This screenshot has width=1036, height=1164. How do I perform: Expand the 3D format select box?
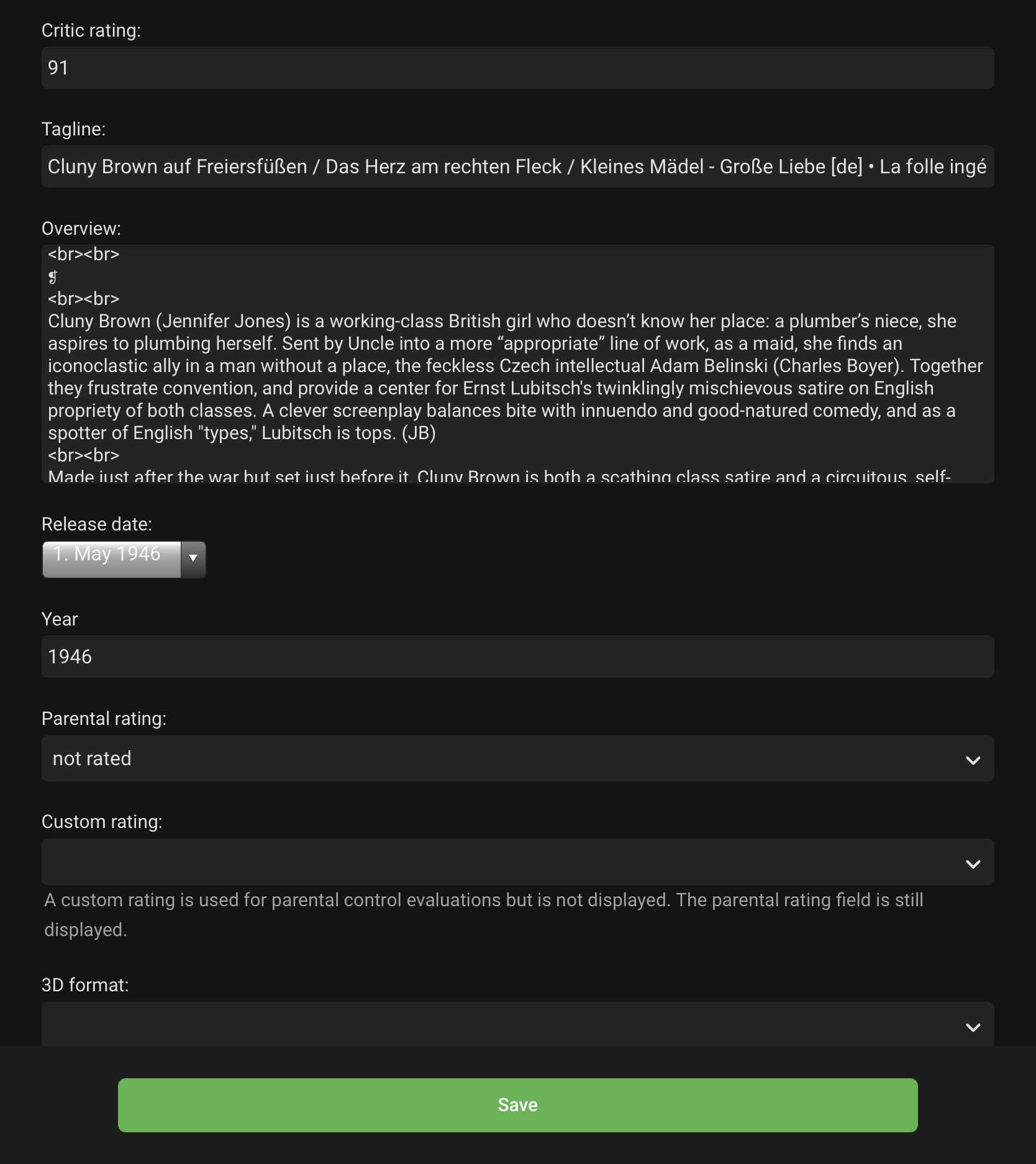tap(517, 1024)
